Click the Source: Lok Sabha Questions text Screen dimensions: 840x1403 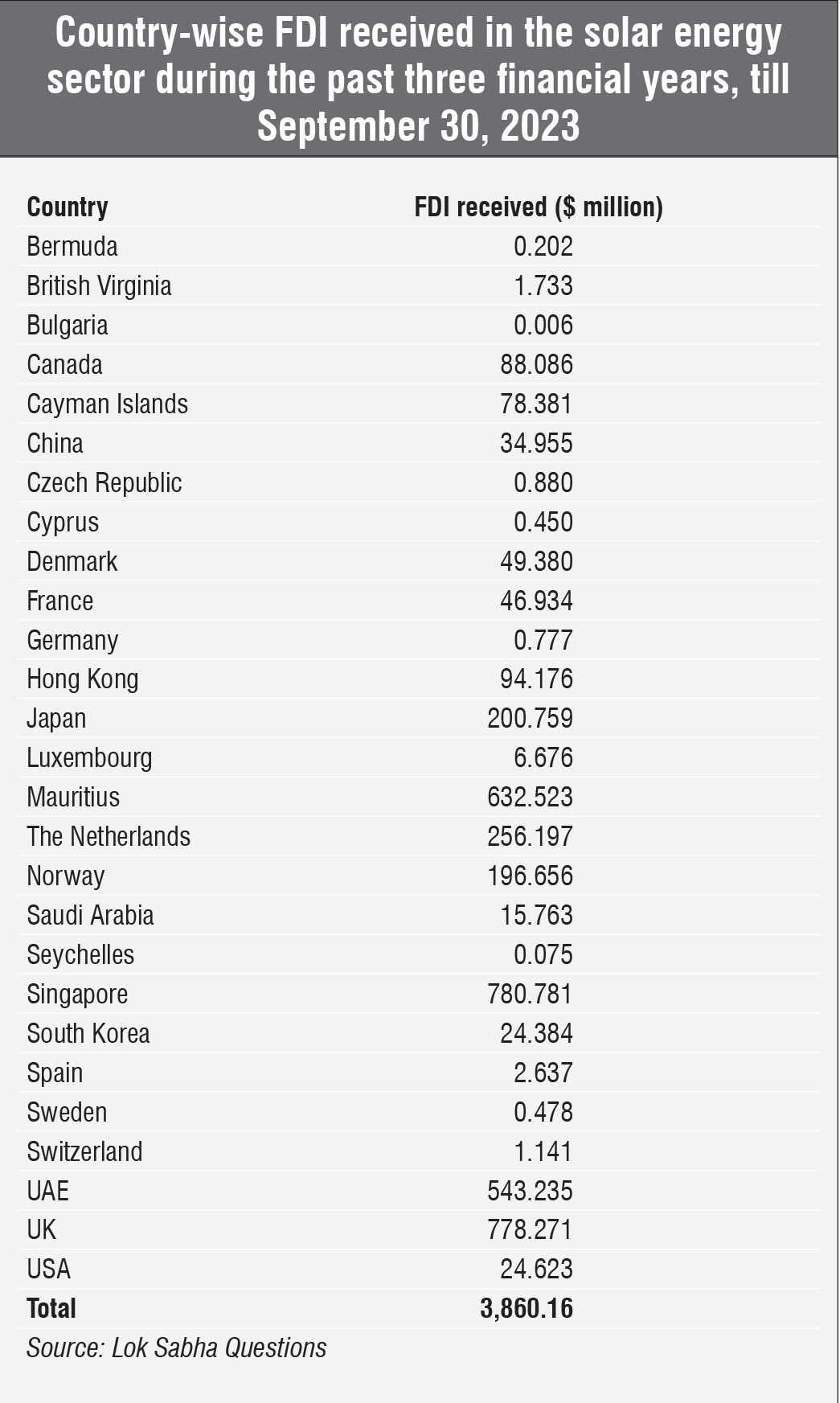tap(176, 1348)
